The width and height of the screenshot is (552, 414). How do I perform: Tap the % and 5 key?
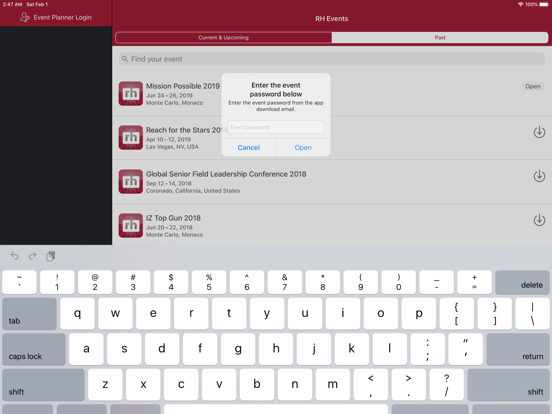(209, 282)
